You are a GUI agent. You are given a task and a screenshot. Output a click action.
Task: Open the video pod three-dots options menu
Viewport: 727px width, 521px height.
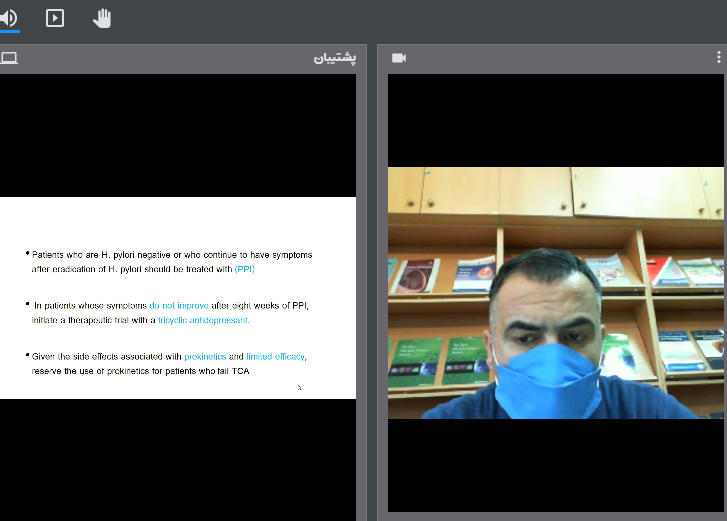coord(720,58)
